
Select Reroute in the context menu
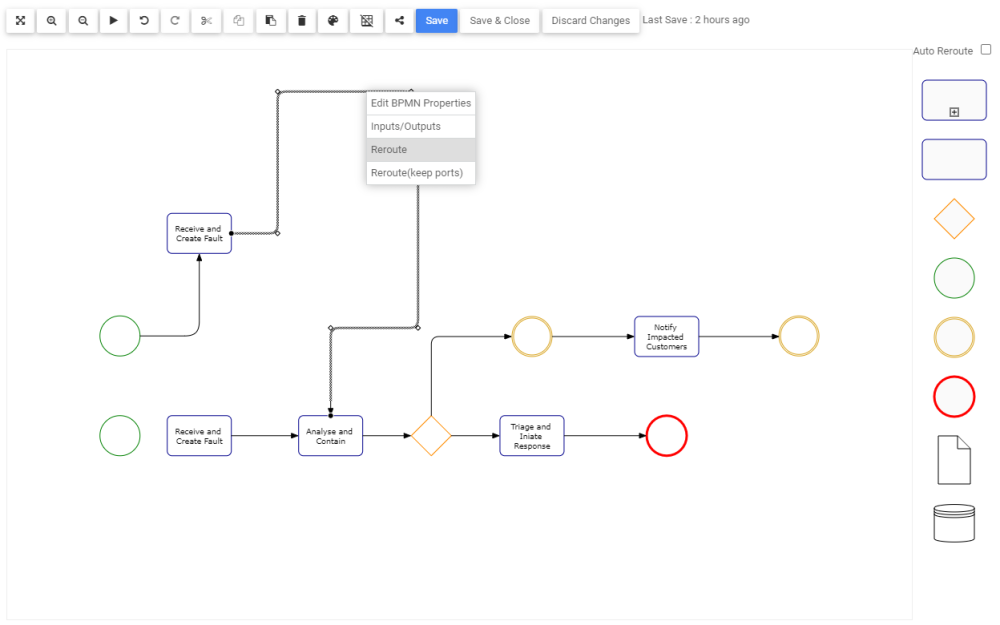tap(421, 150)
